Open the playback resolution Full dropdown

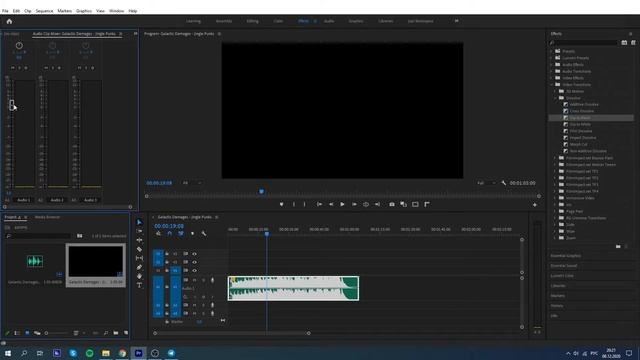point(486,183)
